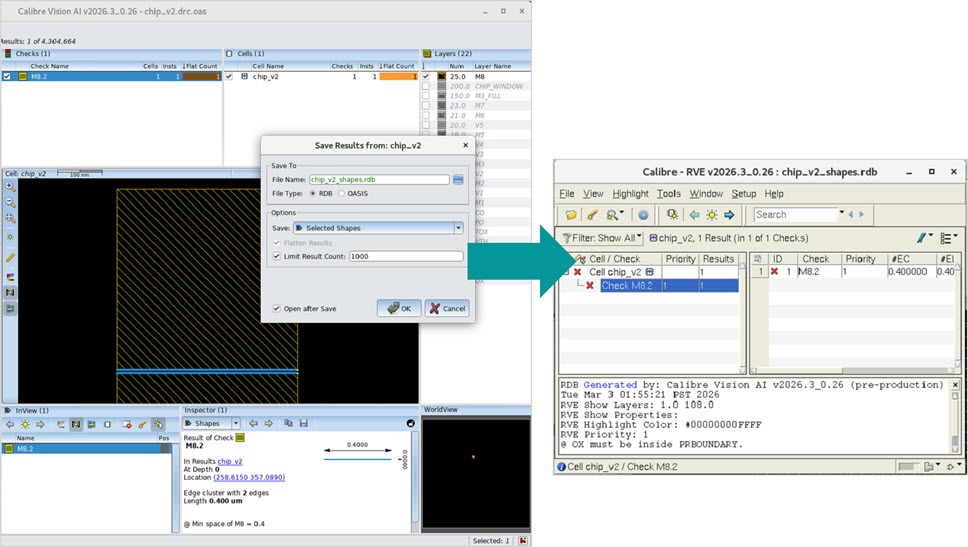
Task: Click the Inspector copy icon
Action: [x=288, y=424]
